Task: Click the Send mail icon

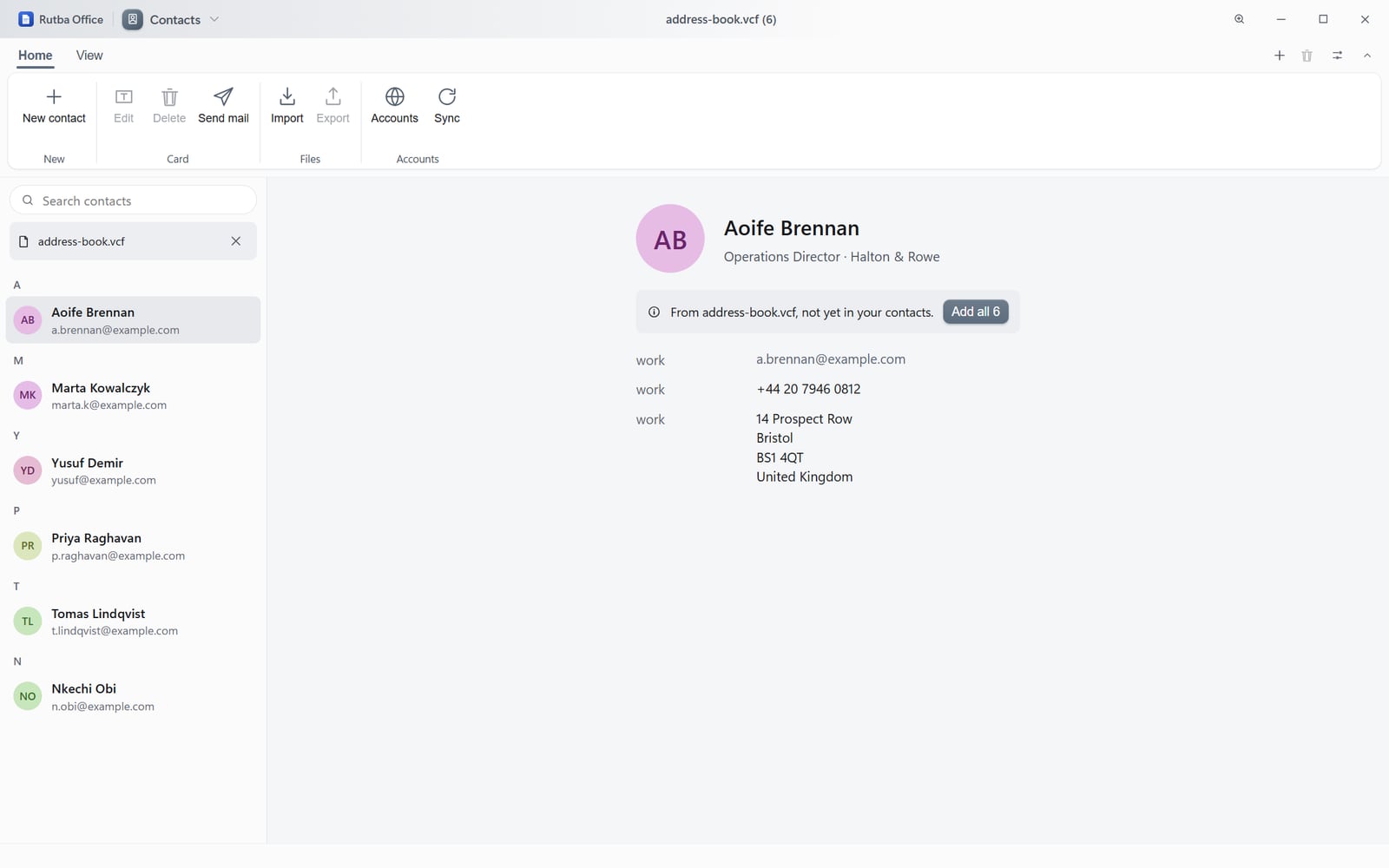Action: (223, 96)
